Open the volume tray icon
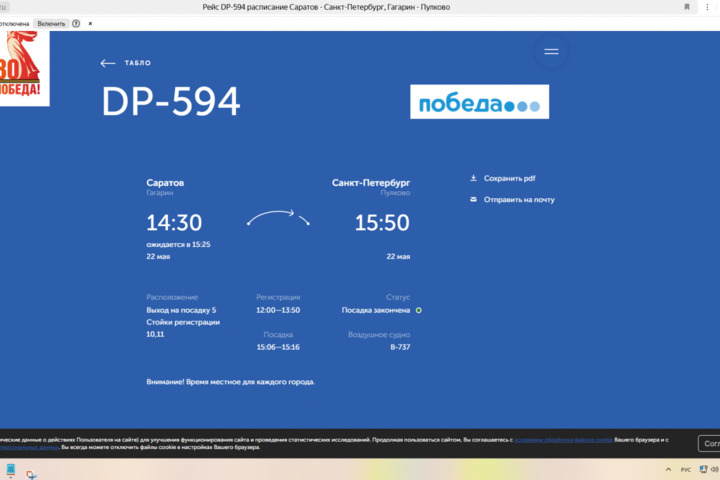This screenshot has width=720, height=480. point(714,469)
